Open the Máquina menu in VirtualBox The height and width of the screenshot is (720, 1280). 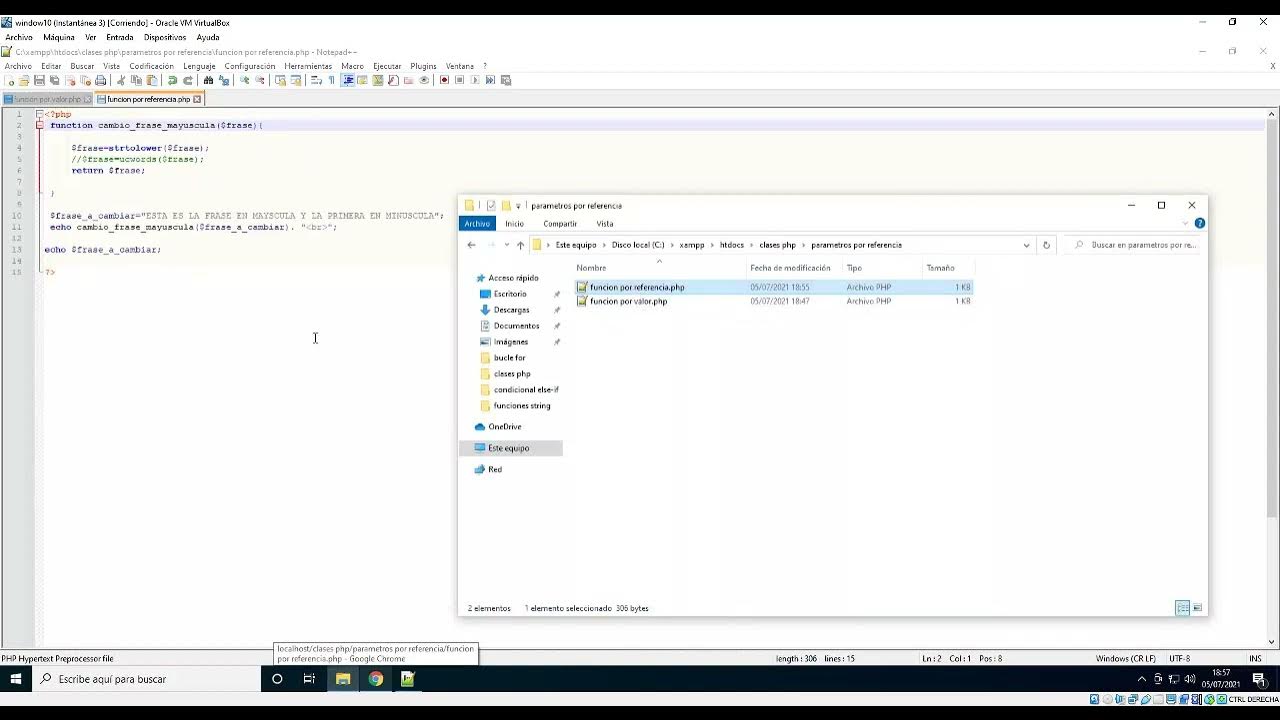coord(59,37)
